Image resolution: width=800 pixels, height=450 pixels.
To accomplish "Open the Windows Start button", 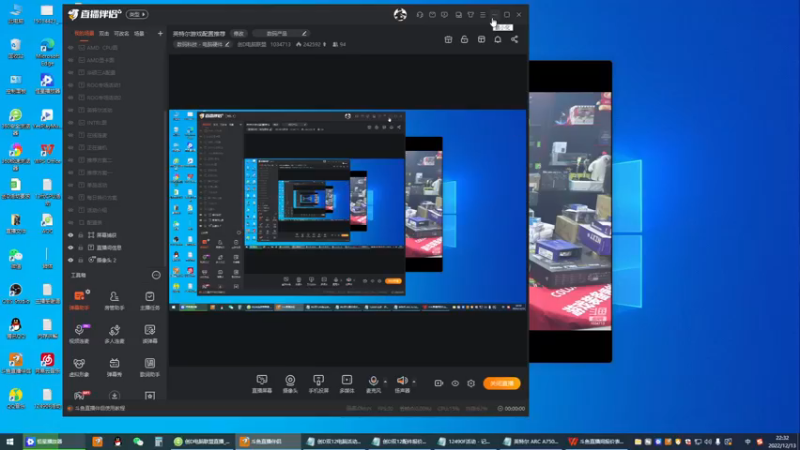I will click(x=10, y=441).
